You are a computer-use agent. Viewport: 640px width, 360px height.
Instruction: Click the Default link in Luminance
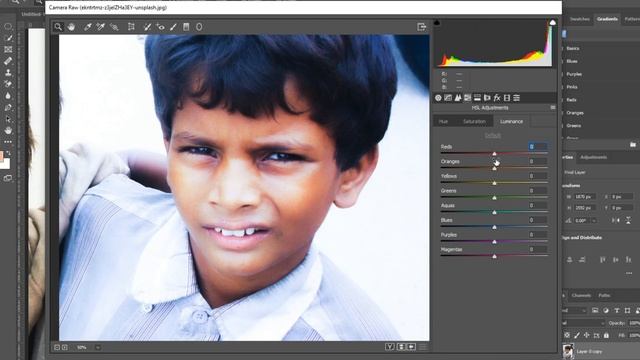pos(493,136)
